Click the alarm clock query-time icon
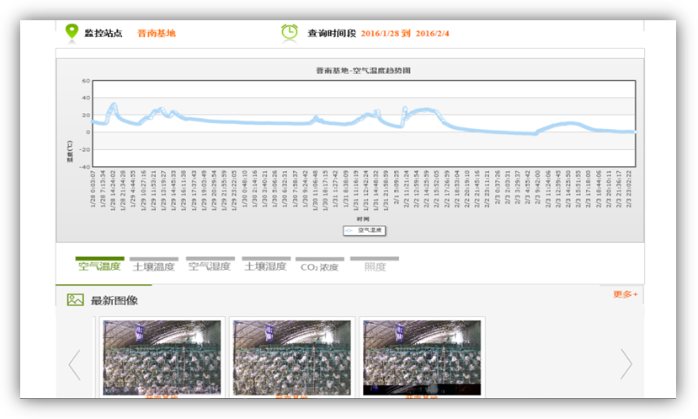Screen dimensions: 698x419 pos(289,33)
